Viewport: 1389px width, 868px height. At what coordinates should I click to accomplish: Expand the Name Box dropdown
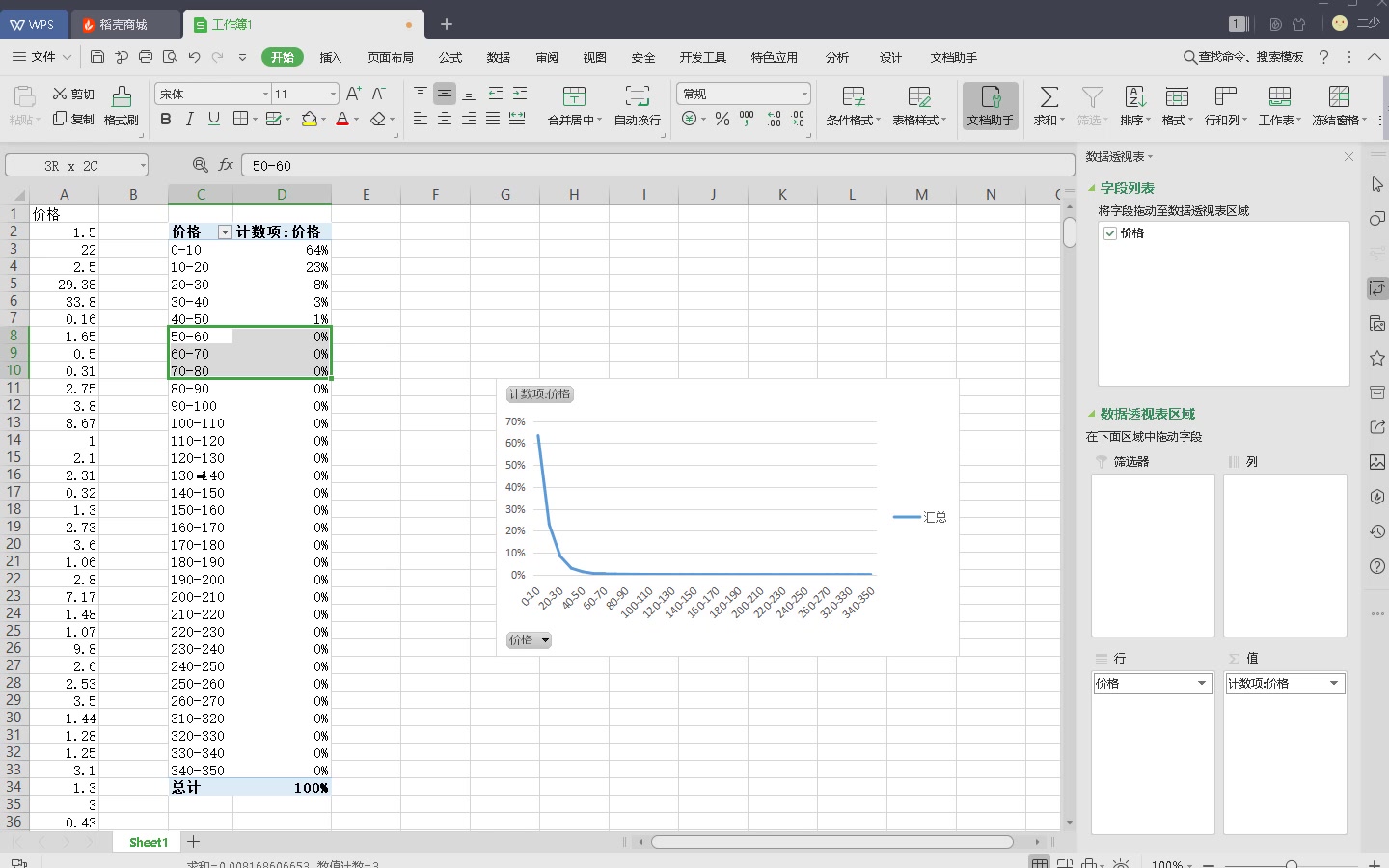143,166
